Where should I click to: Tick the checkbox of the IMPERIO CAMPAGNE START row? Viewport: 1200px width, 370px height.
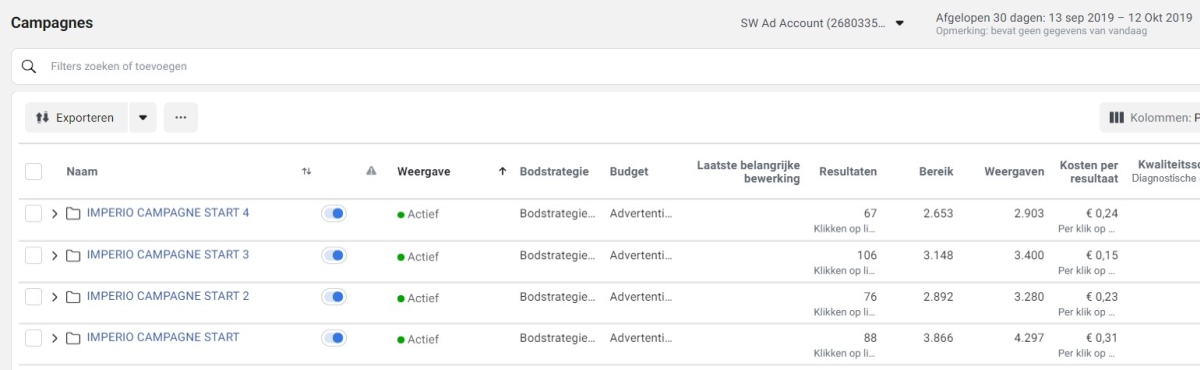pos(33,338)
